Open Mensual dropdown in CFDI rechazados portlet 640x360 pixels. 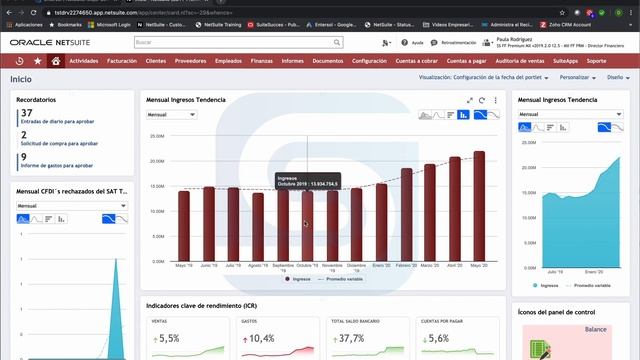pyautogui.click(x=72, y=206)
